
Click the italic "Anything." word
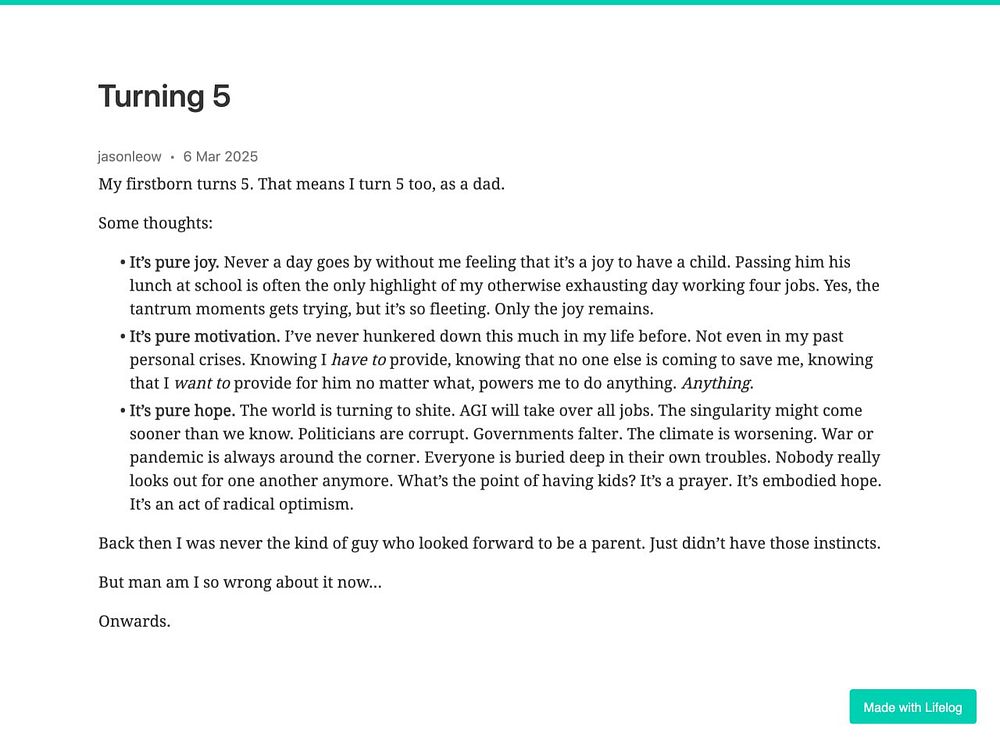(717, 383)
